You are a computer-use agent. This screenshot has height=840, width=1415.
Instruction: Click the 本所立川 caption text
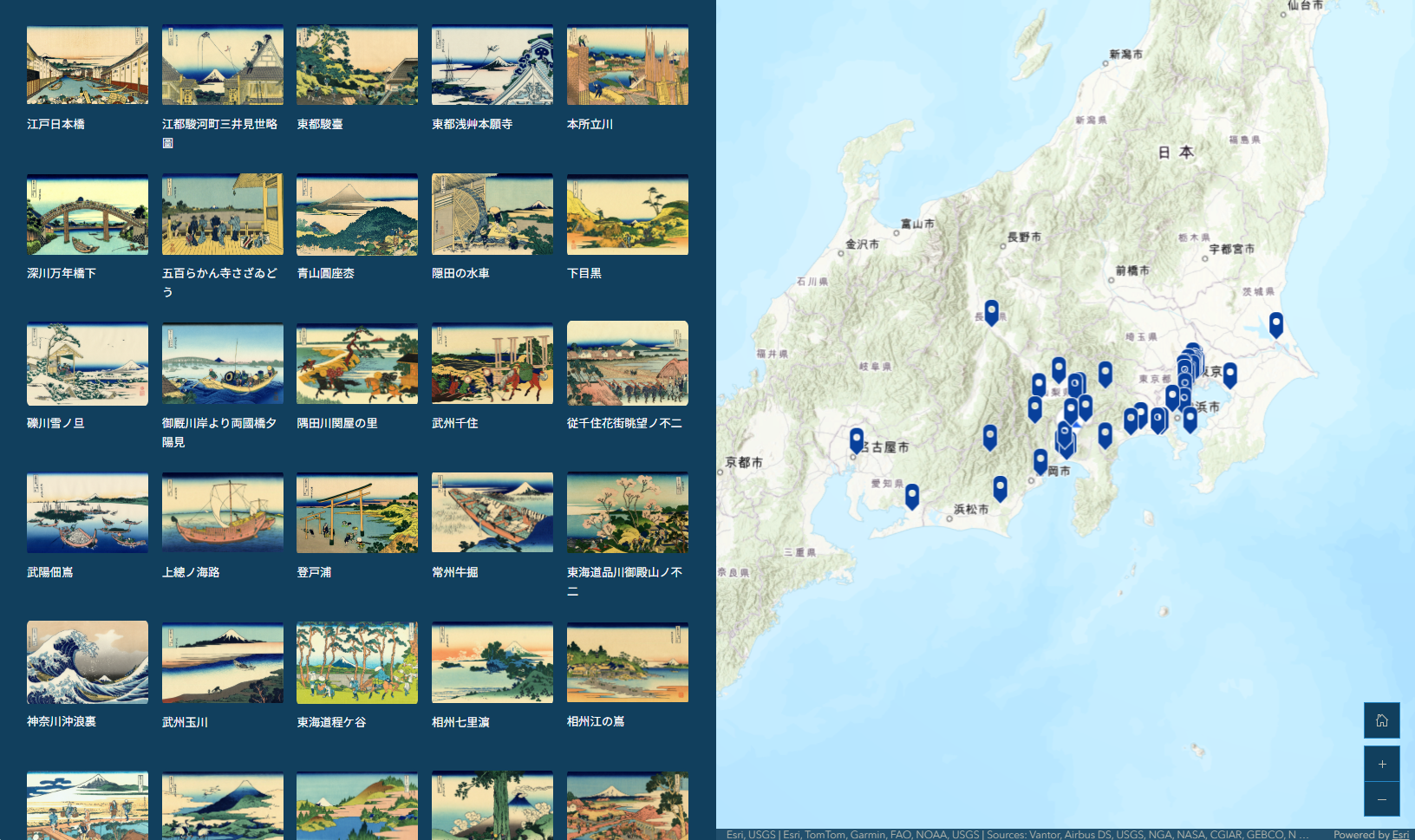[590, 124]
